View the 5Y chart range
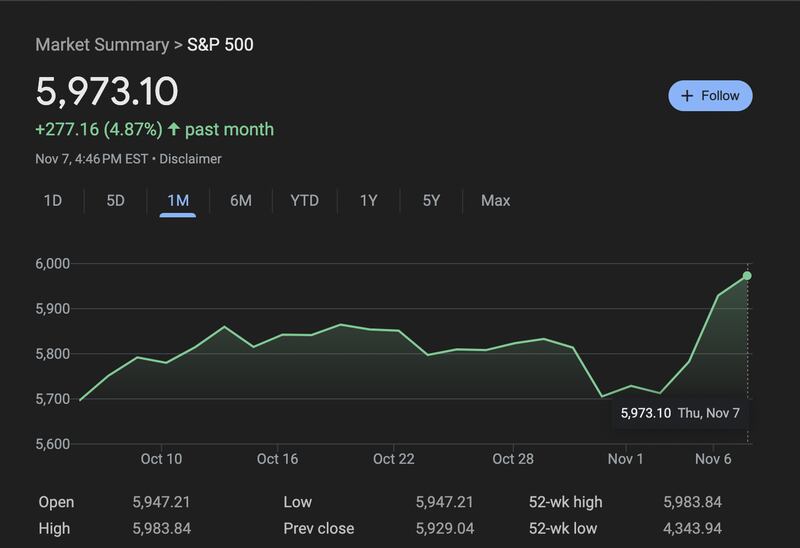This screenshot has width=800, height=548. [431, 200]
